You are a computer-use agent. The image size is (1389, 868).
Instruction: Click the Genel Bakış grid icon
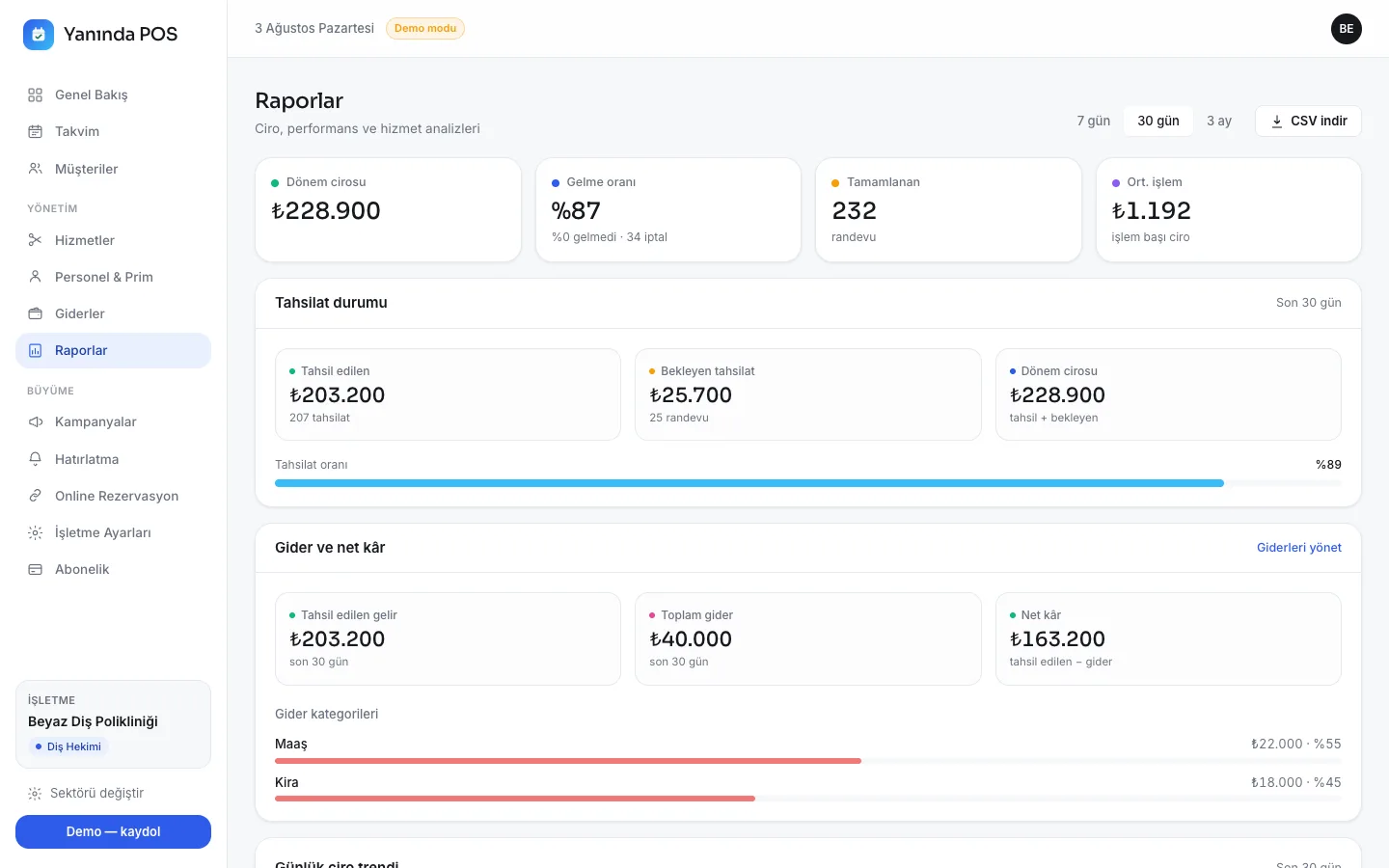coord(36,95)
